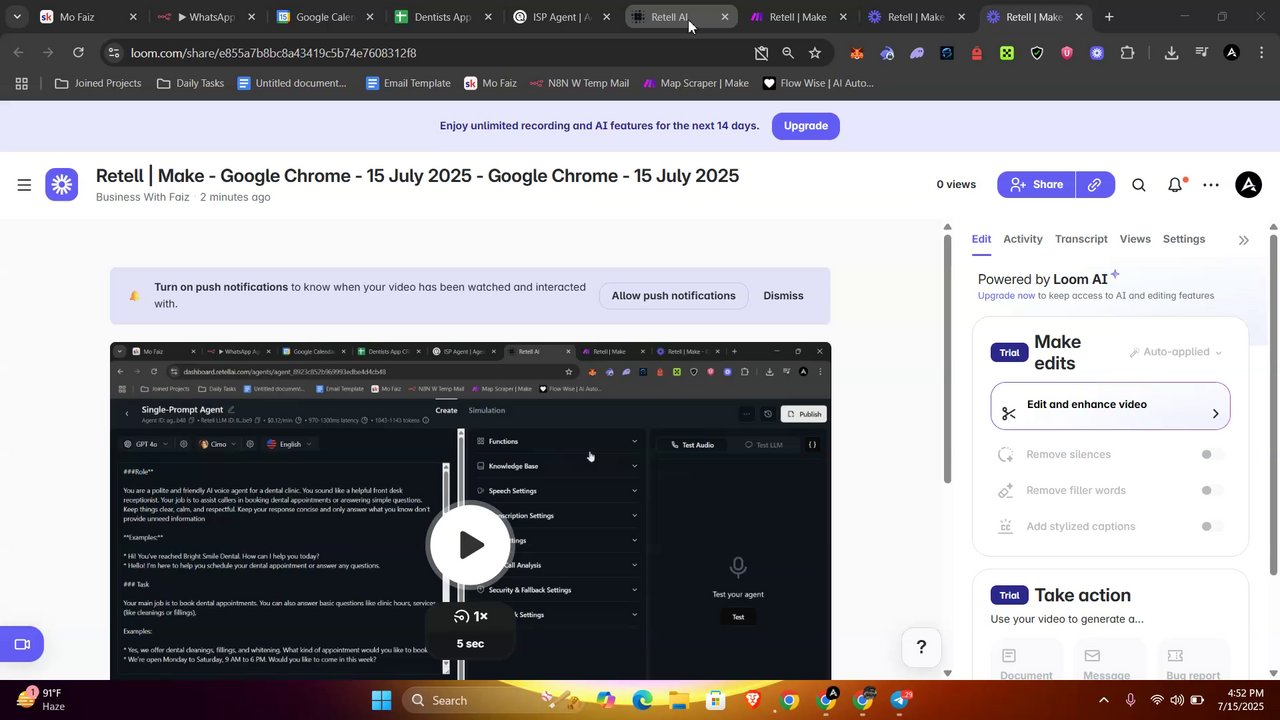Open the Auto-applied dropdown
The width and height of the screenshot is (1280, 720).
[x=1176, y=352]
